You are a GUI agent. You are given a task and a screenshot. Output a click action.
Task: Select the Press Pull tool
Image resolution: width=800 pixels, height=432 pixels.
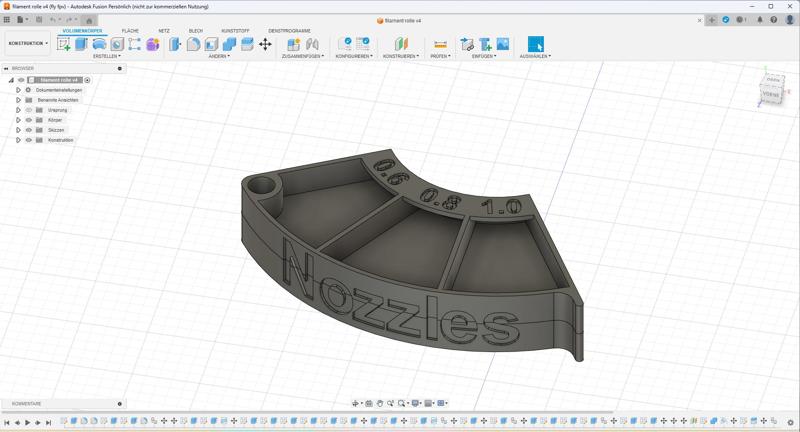175,44
